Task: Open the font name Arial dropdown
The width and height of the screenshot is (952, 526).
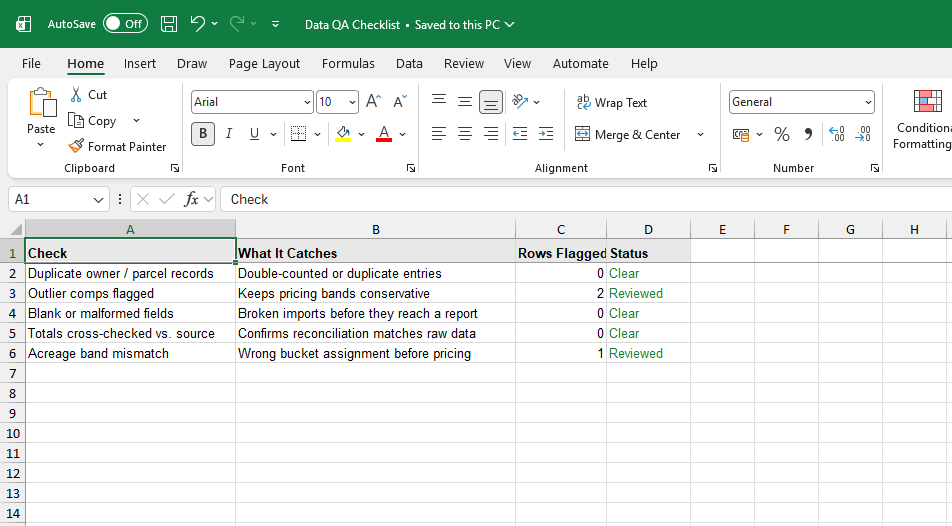Action: point(307,102)
